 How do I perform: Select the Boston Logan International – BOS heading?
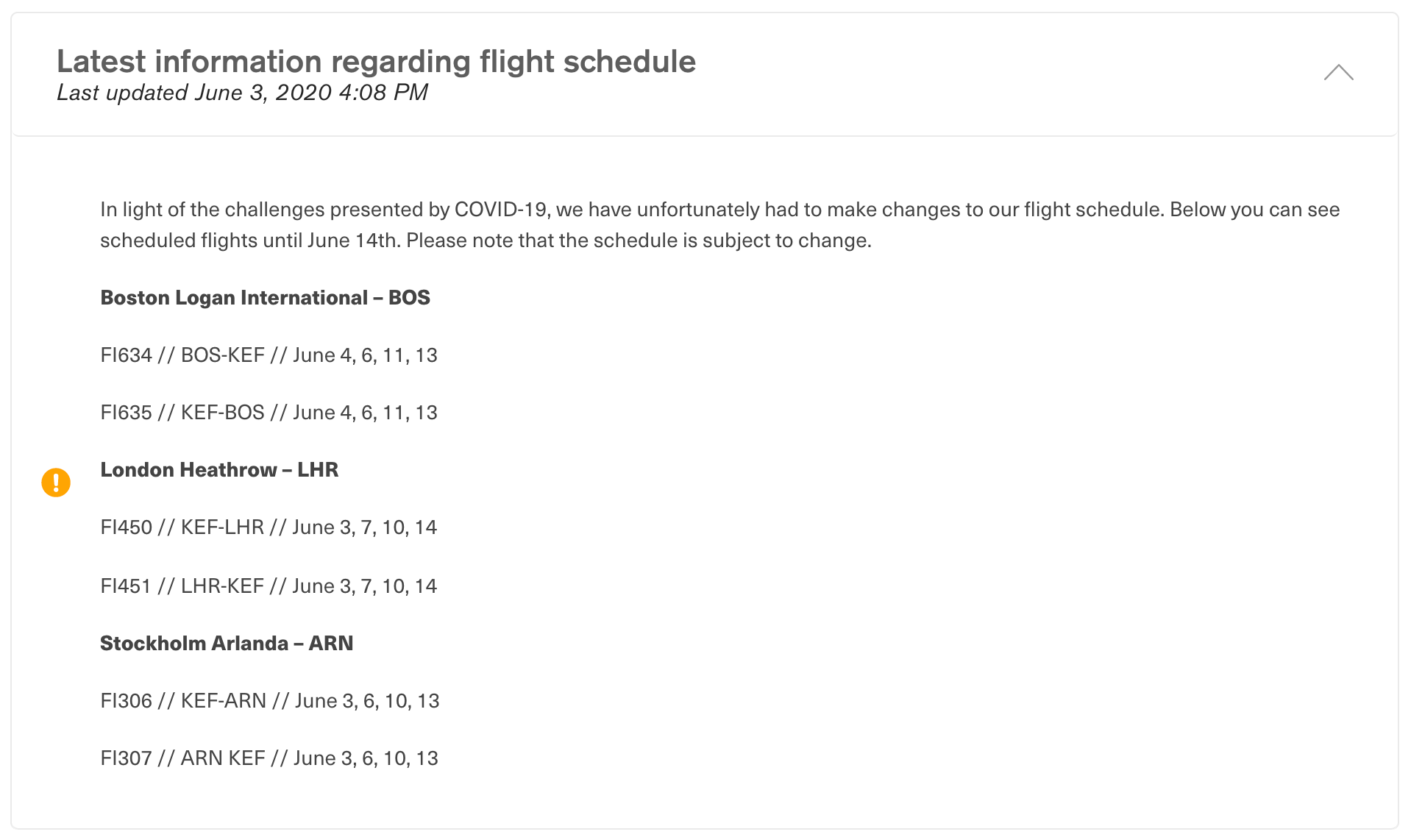(265, 298)
